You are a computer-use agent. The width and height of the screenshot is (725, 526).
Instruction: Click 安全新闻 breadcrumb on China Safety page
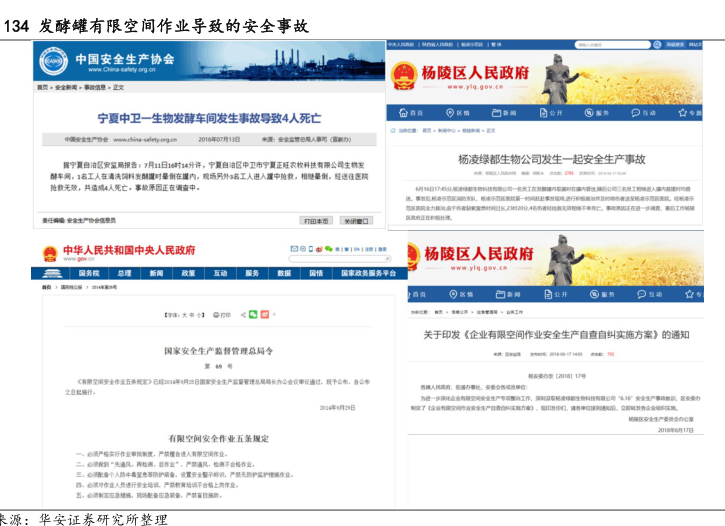pos(66,87)
